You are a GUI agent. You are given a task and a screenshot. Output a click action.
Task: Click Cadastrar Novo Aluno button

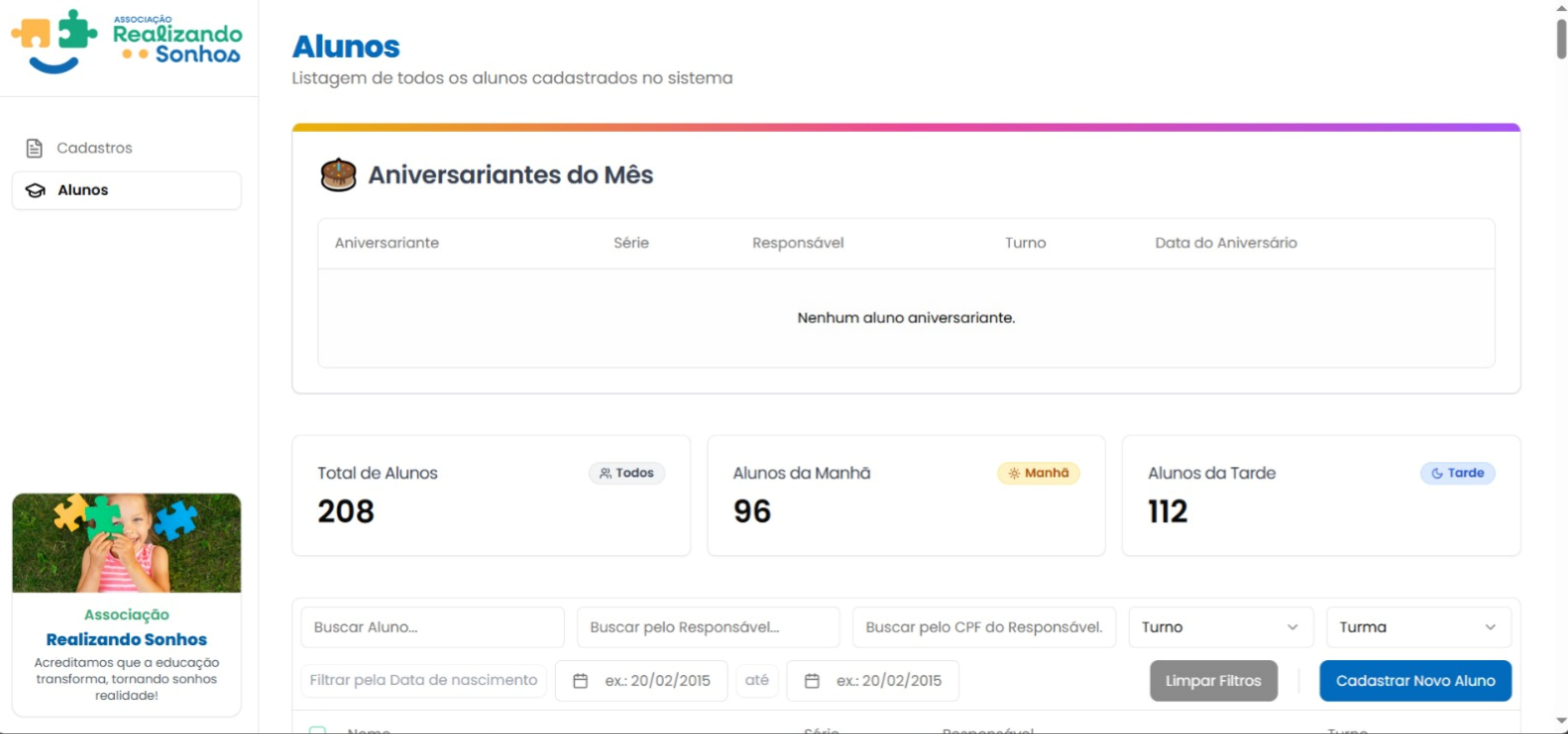1414,681
